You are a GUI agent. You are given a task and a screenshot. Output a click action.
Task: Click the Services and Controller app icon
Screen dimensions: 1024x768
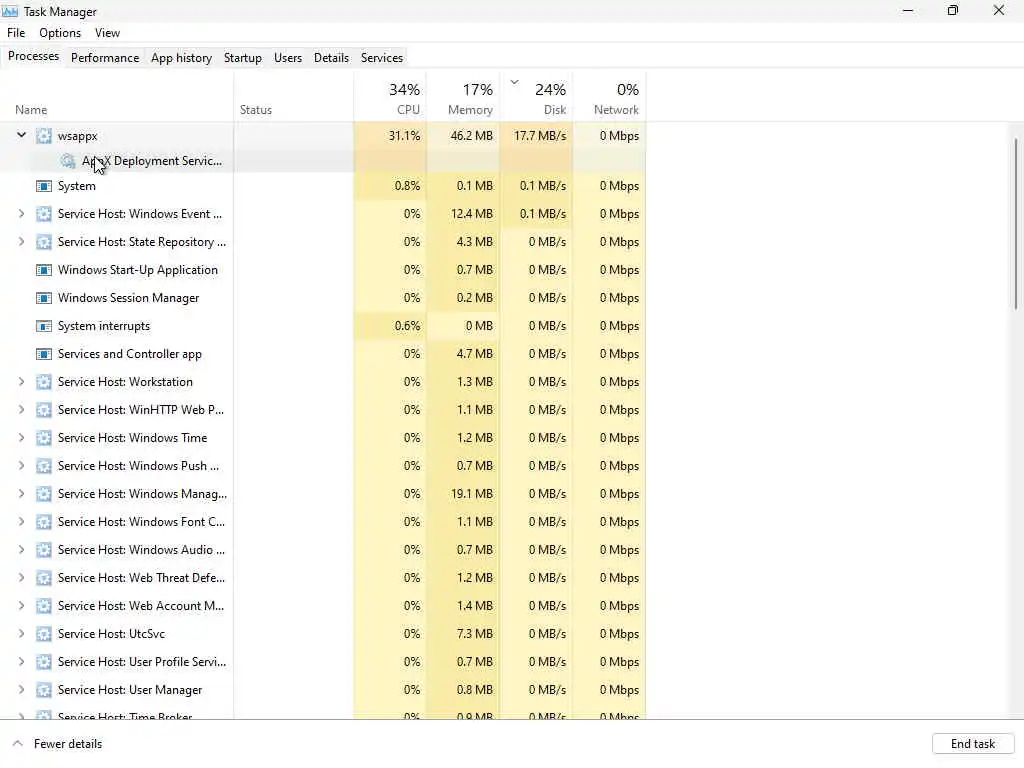(44, 354)
